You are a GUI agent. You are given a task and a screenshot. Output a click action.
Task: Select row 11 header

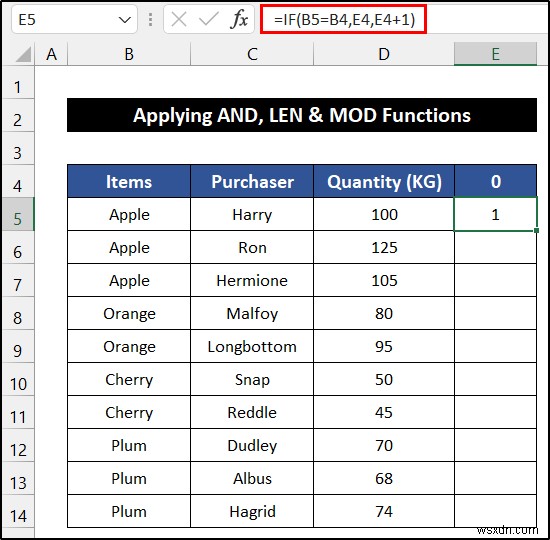point(18,412)
